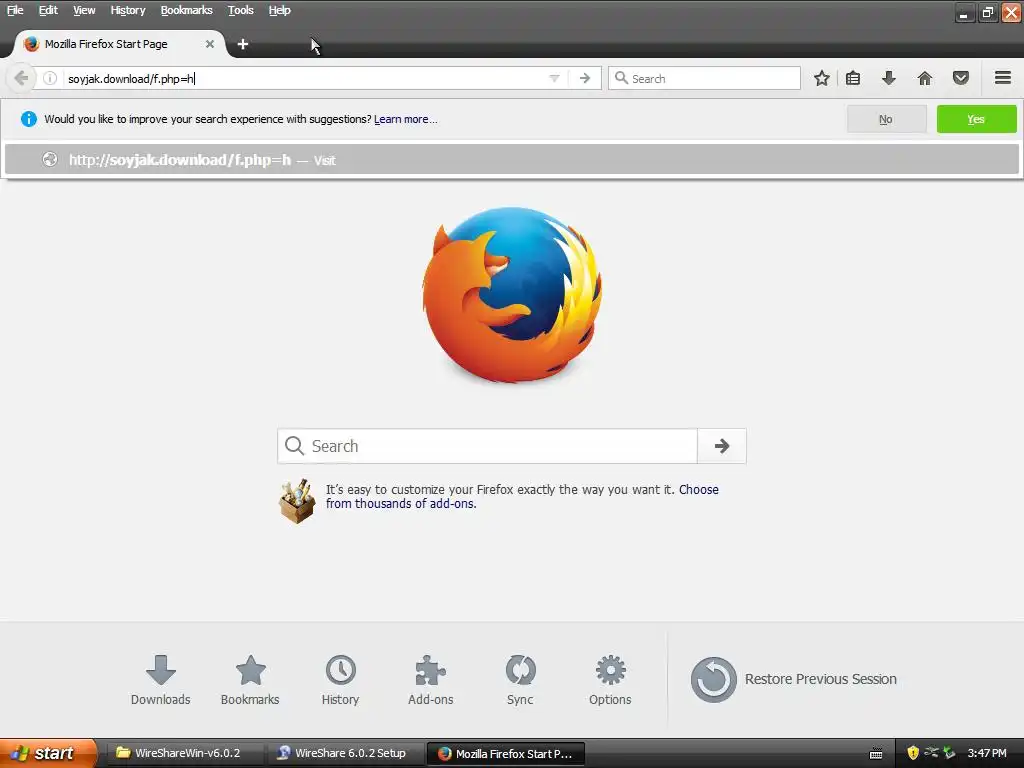Open Options gear on the start page
The width and height of the screenshot is (1024, 768).
[610, 680]
